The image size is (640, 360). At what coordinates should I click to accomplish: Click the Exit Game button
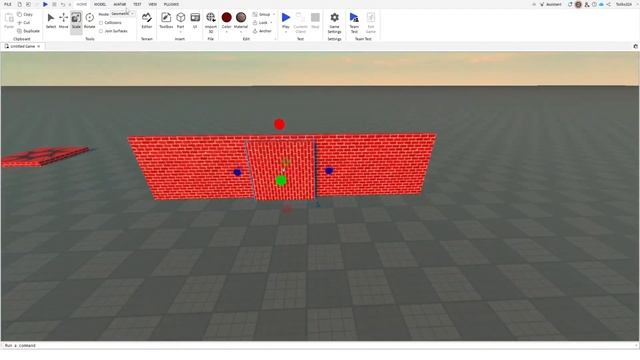371,22
